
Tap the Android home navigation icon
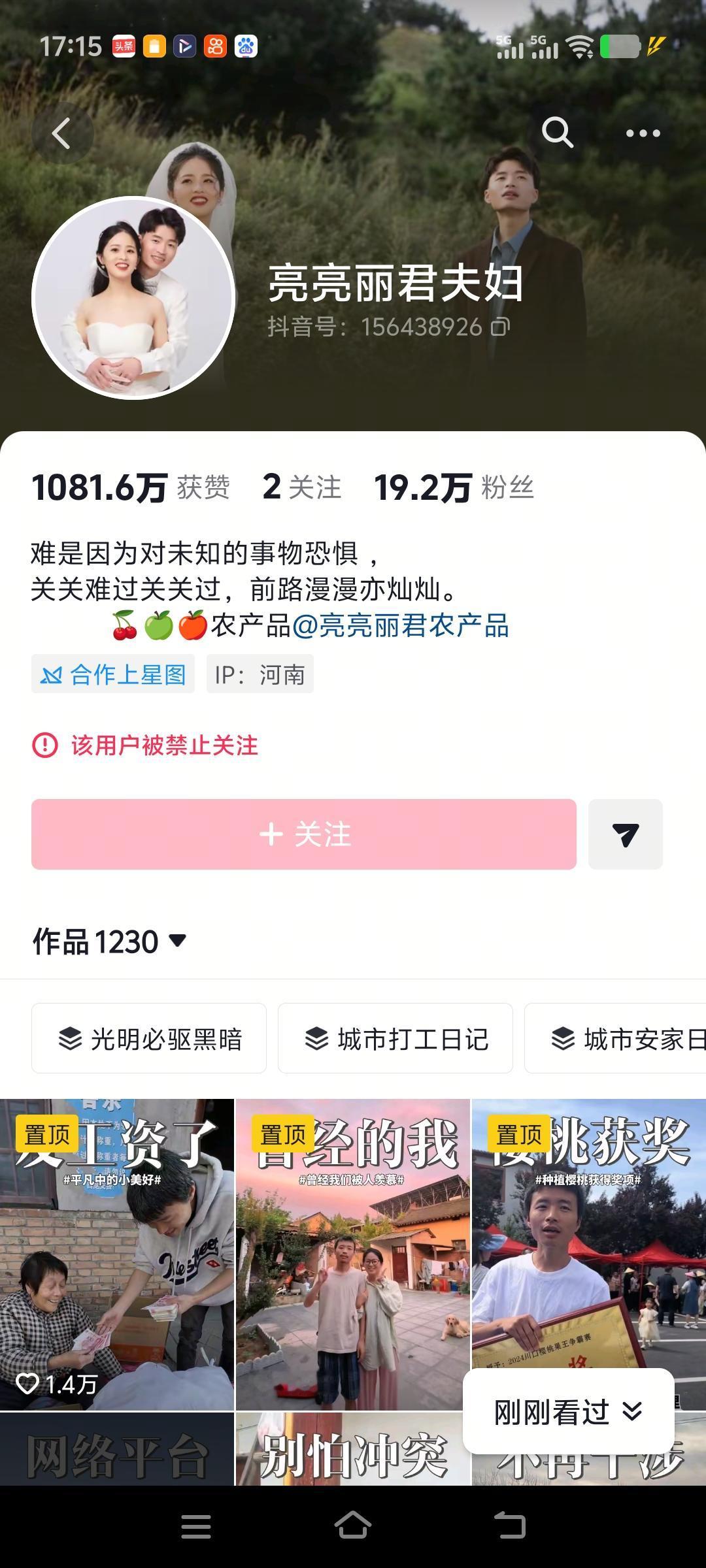coord(353,1526)
